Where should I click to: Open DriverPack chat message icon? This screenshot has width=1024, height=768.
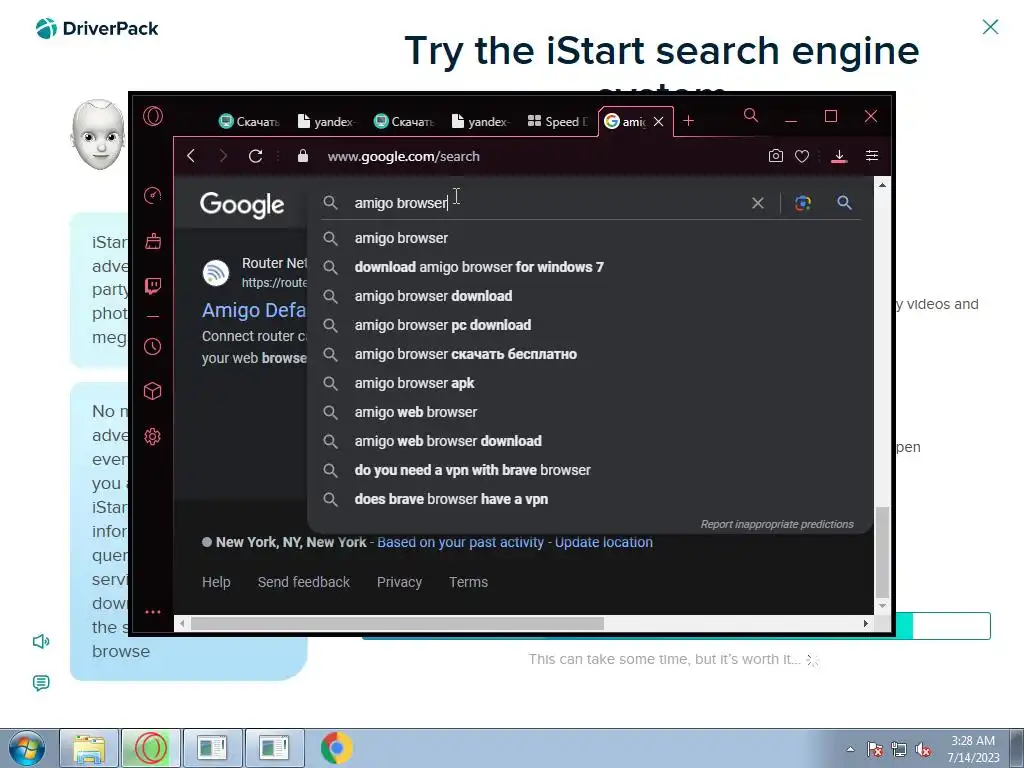tap(40, 683)
